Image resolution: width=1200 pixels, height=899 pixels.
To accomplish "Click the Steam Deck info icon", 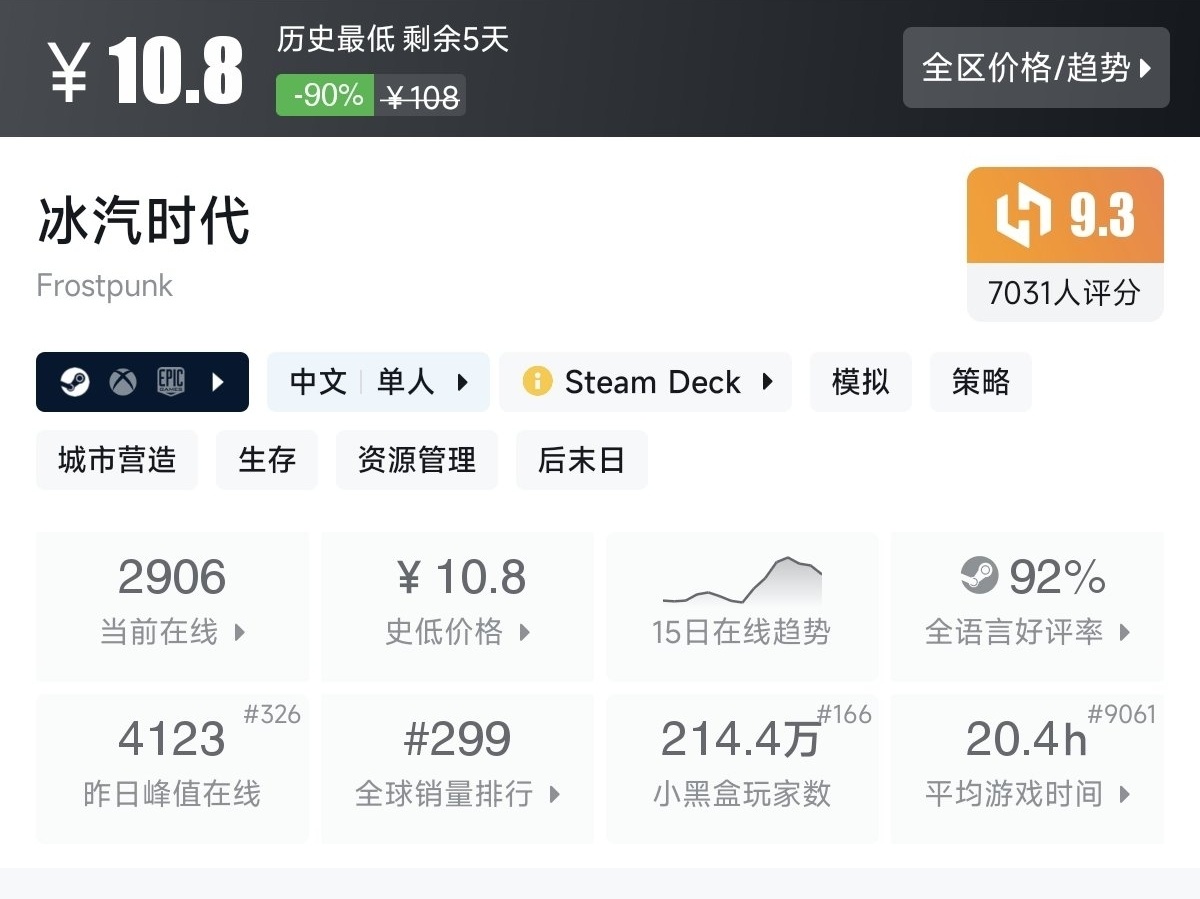I will click(537, 382).
